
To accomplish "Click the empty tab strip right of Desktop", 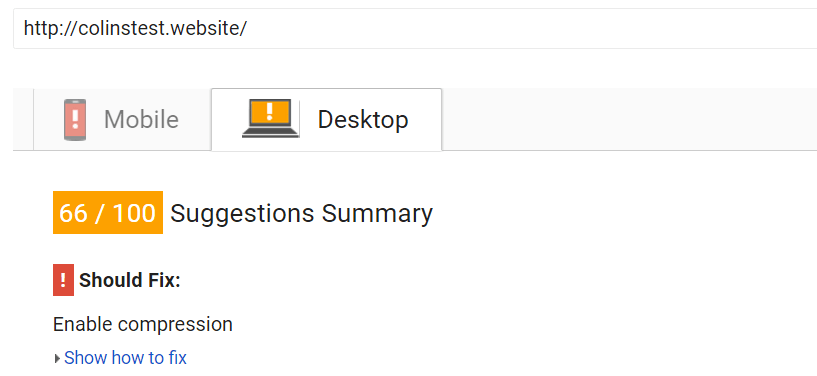I will 629,119.
